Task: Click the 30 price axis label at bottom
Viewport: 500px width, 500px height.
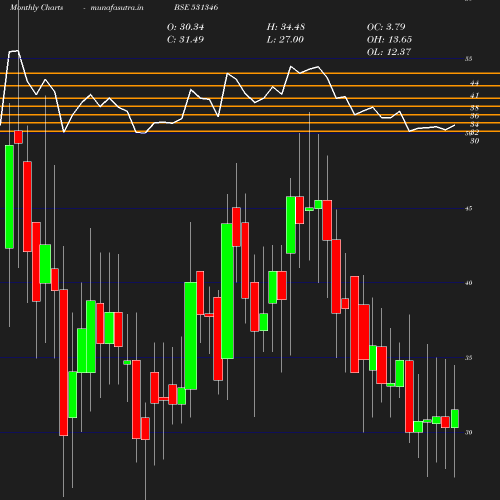Action: pyautogui.click(x=469, y=433)
